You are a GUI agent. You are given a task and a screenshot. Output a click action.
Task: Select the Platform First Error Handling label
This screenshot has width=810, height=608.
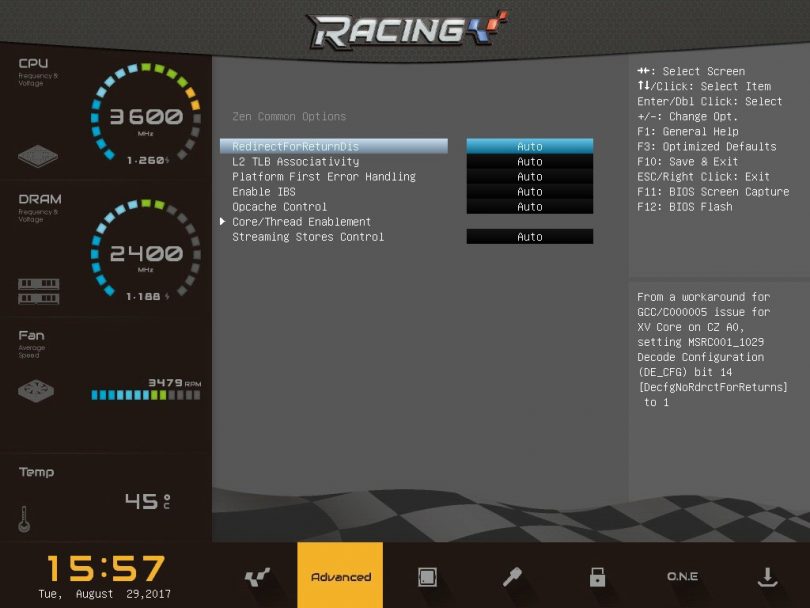tap(323, 177)
